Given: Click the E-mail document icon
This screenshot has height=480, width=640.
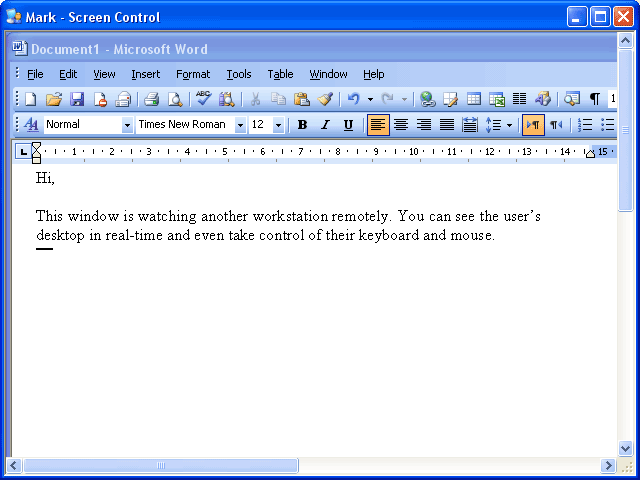Looking at the screenshot, I should pyautogui.click(x=123, y=99).
